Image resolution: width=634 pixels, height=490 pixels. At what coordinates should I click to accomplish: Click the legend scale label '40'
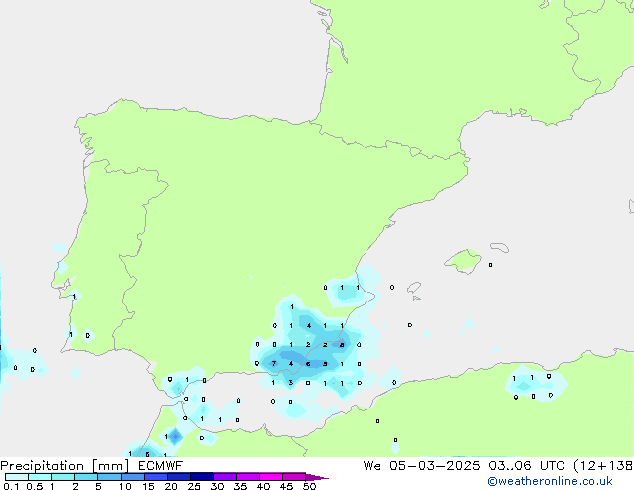[263, 486]
